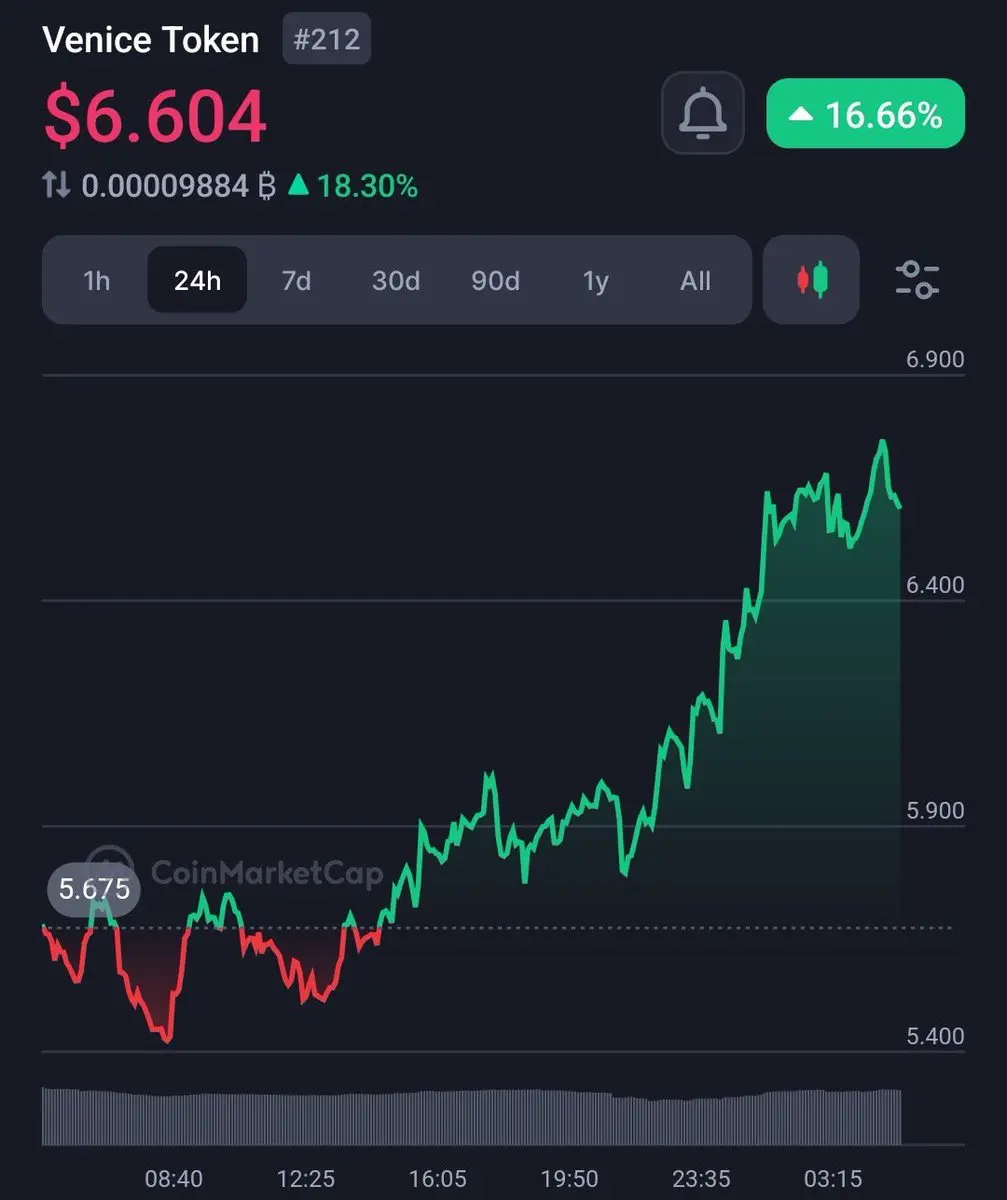Tap the #212 rank badge
Image resolution: width=1007 pixels, height=1200 pixels.
tap(327, 41)
